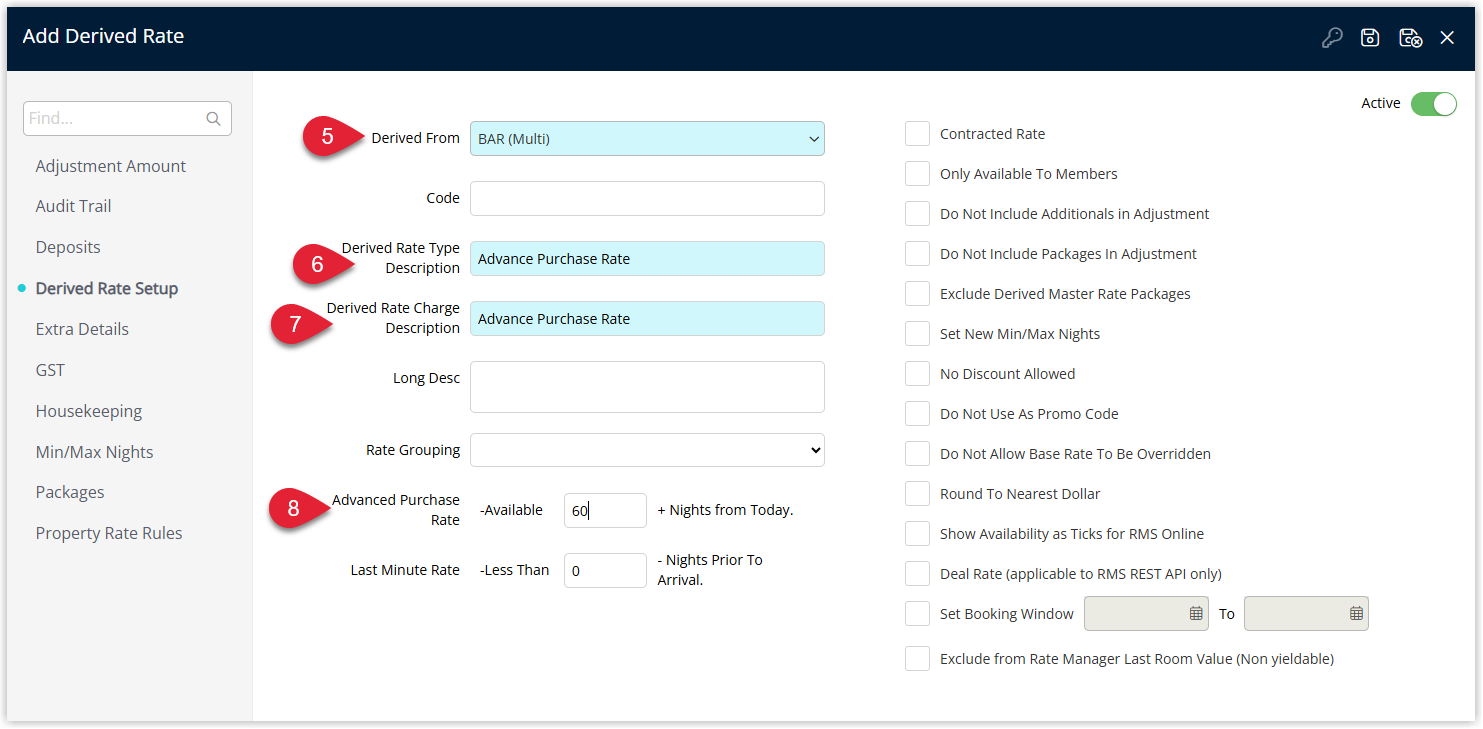Screen dimensions: 1483x729
Task: Select Deposits in sidebar
Action: pos(68,247)
